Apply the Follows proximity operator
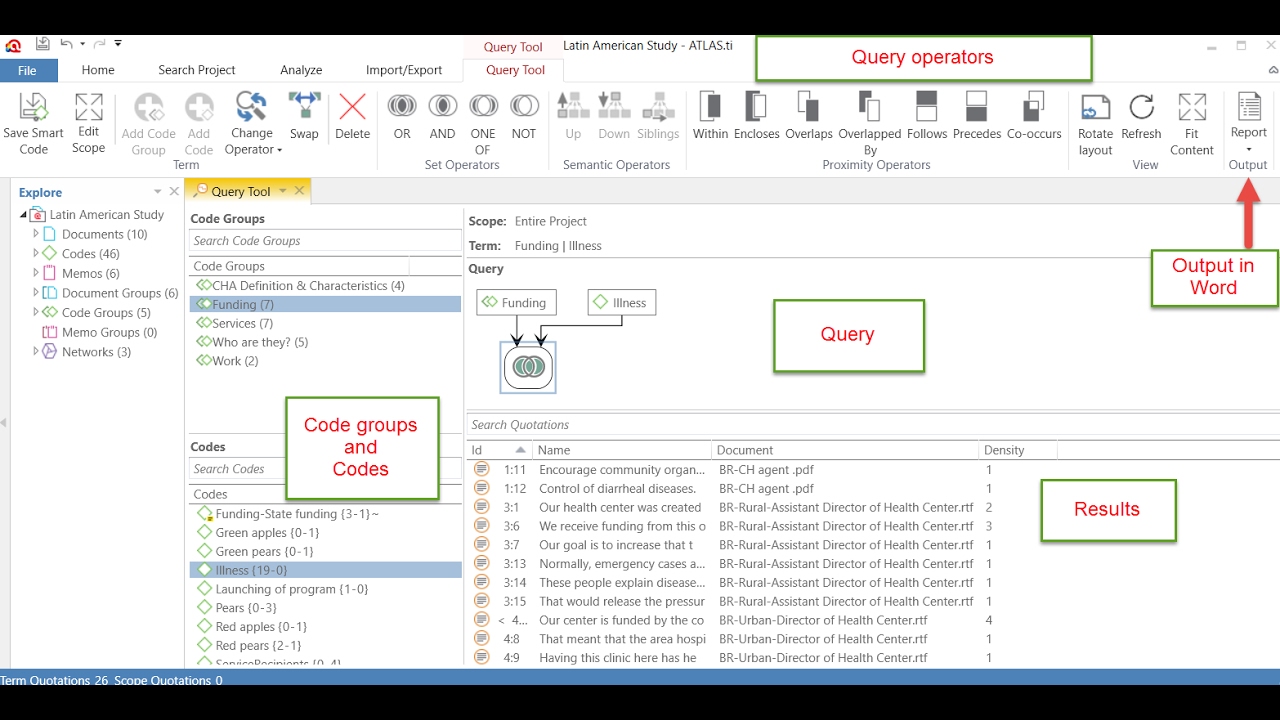This screenshot has width=1280, height=720. (927, 116)
